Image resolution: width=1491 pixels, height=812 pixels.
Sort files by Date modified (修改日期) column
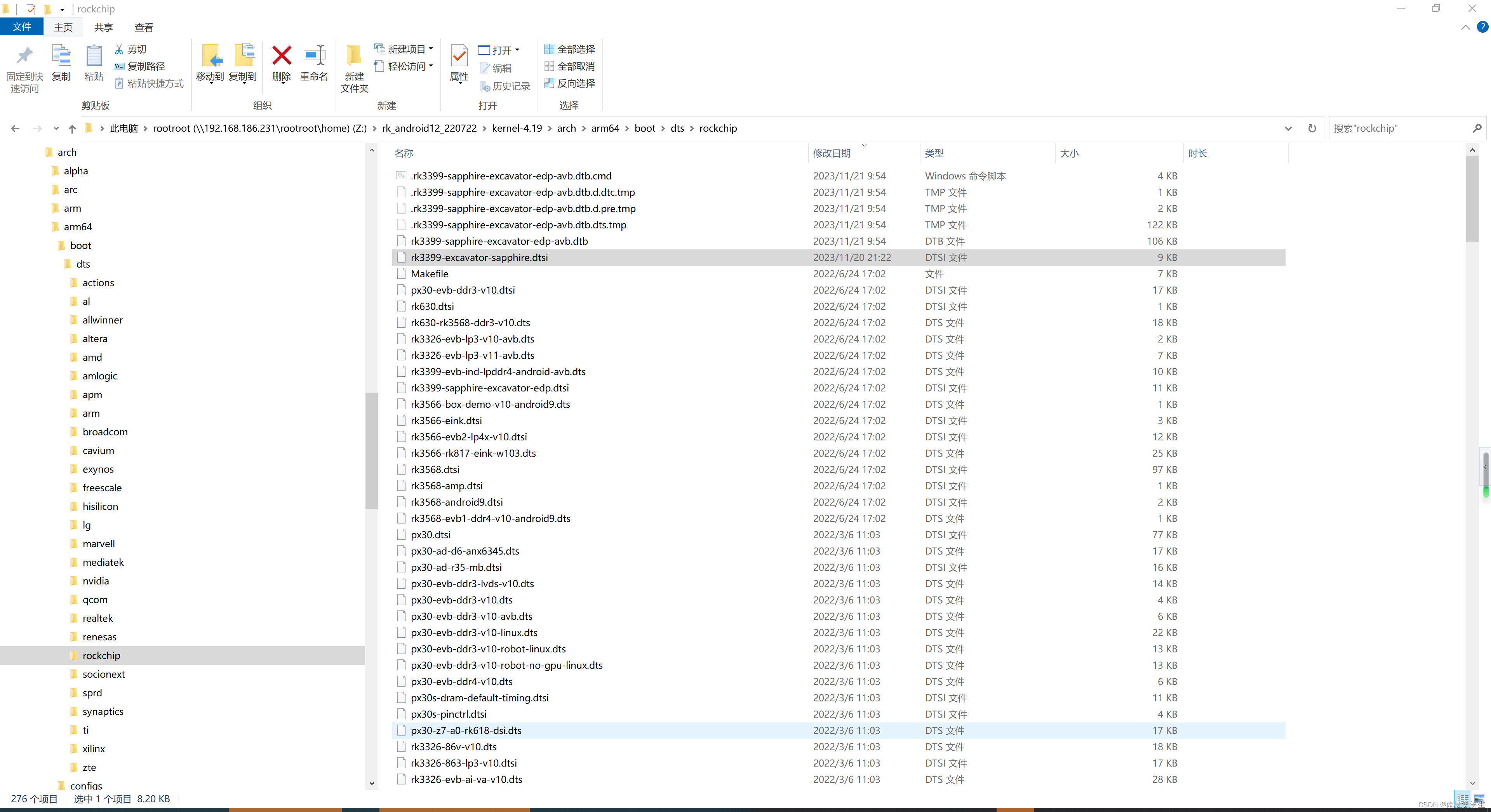[x=831, y=153]
